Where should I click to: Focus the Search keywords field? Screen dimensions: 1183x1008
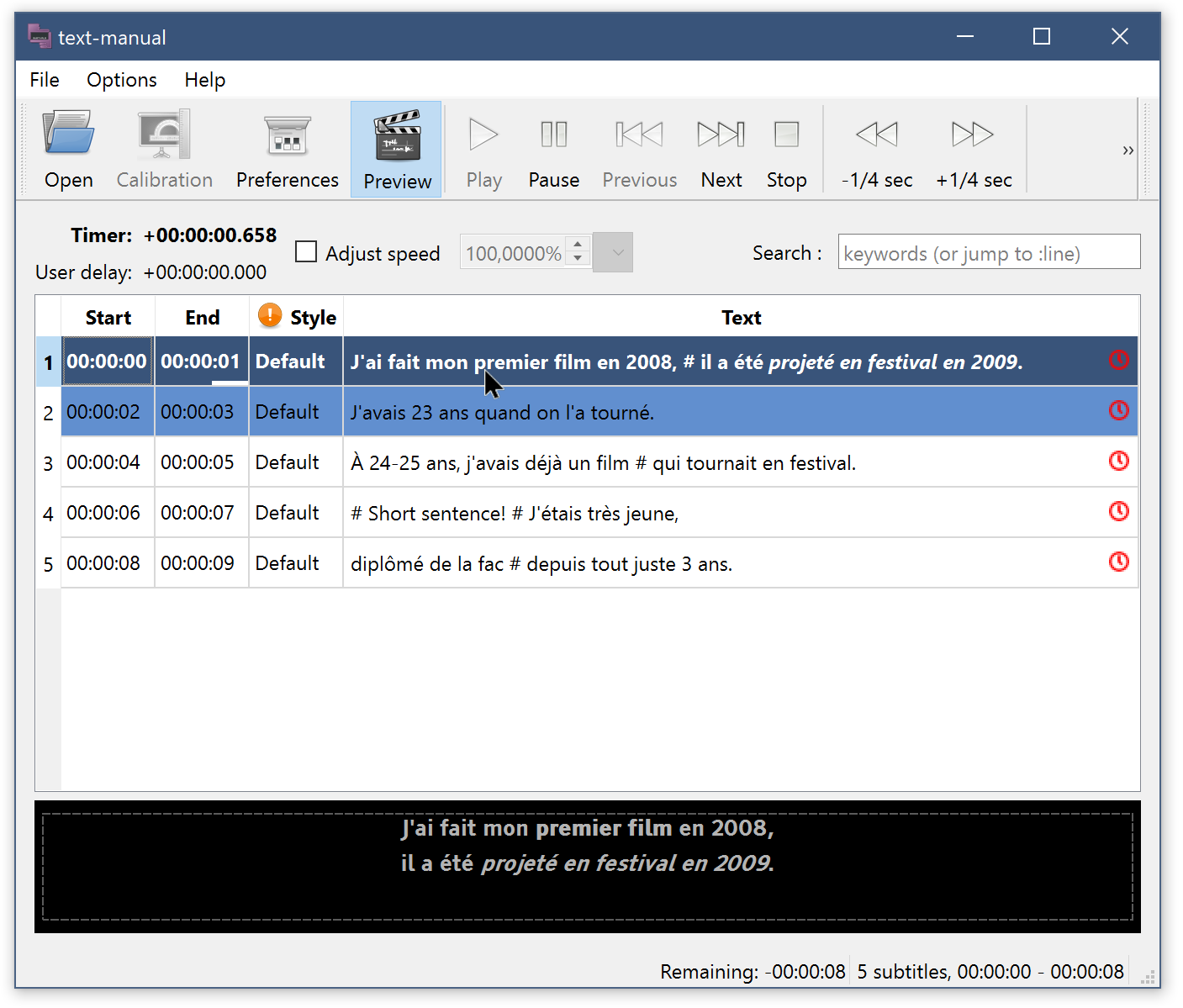click(x=989, y=252)
